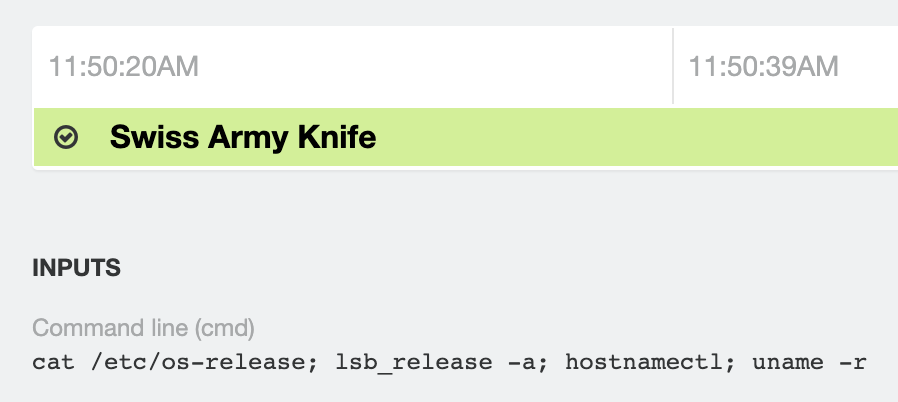Click the 'cat' word in the command
This screenshot has width=898, height=402.
[x=53, y=362]
